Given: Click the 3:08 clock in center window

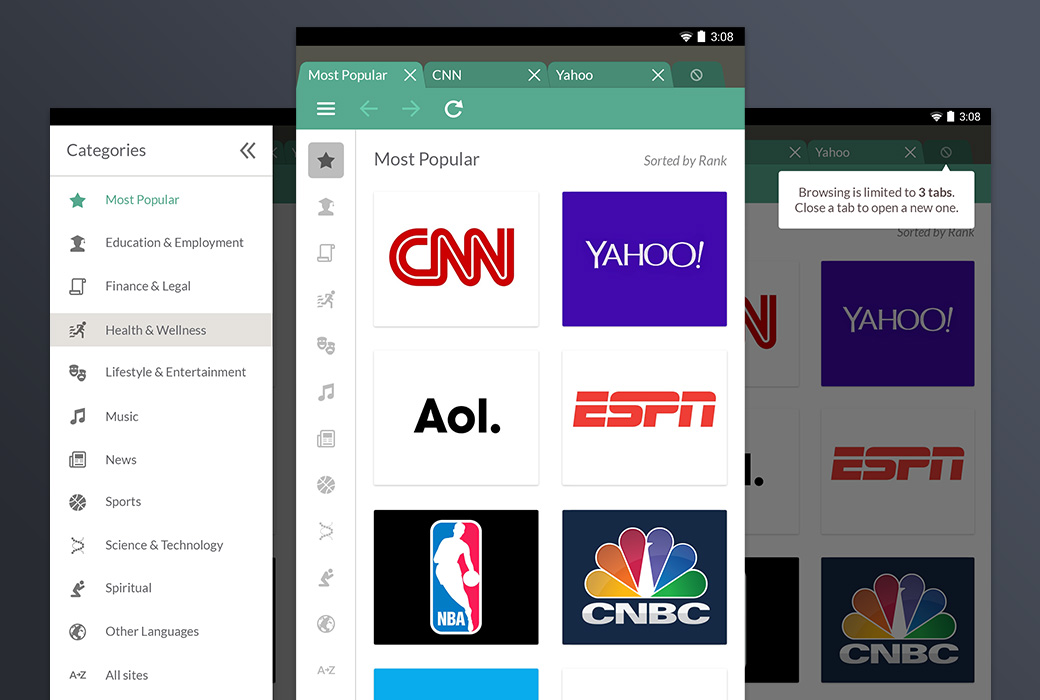Looking at the screenshot, I should coord(722,37).
